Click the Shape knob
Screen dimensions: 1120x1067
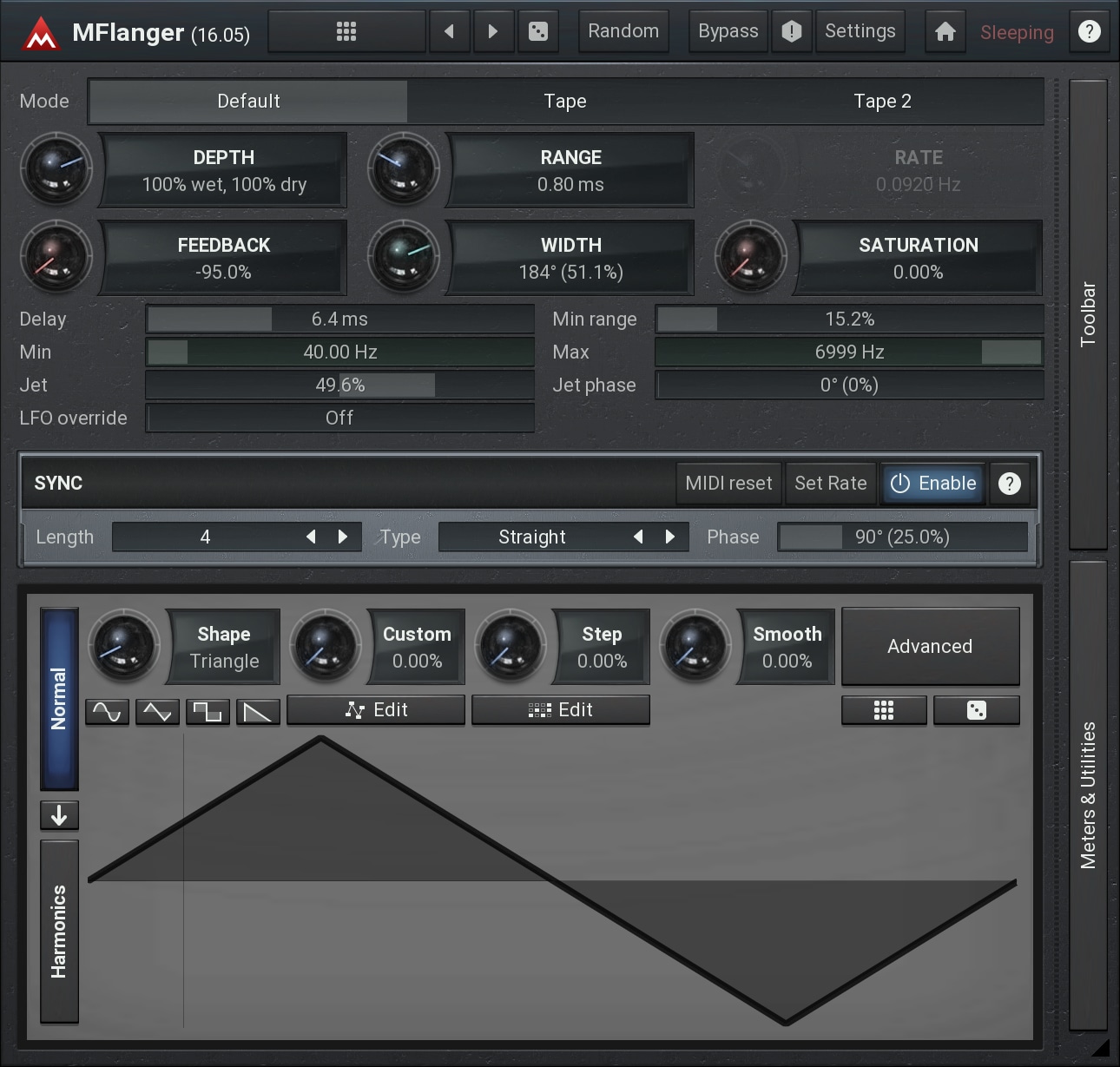point(125,647)
